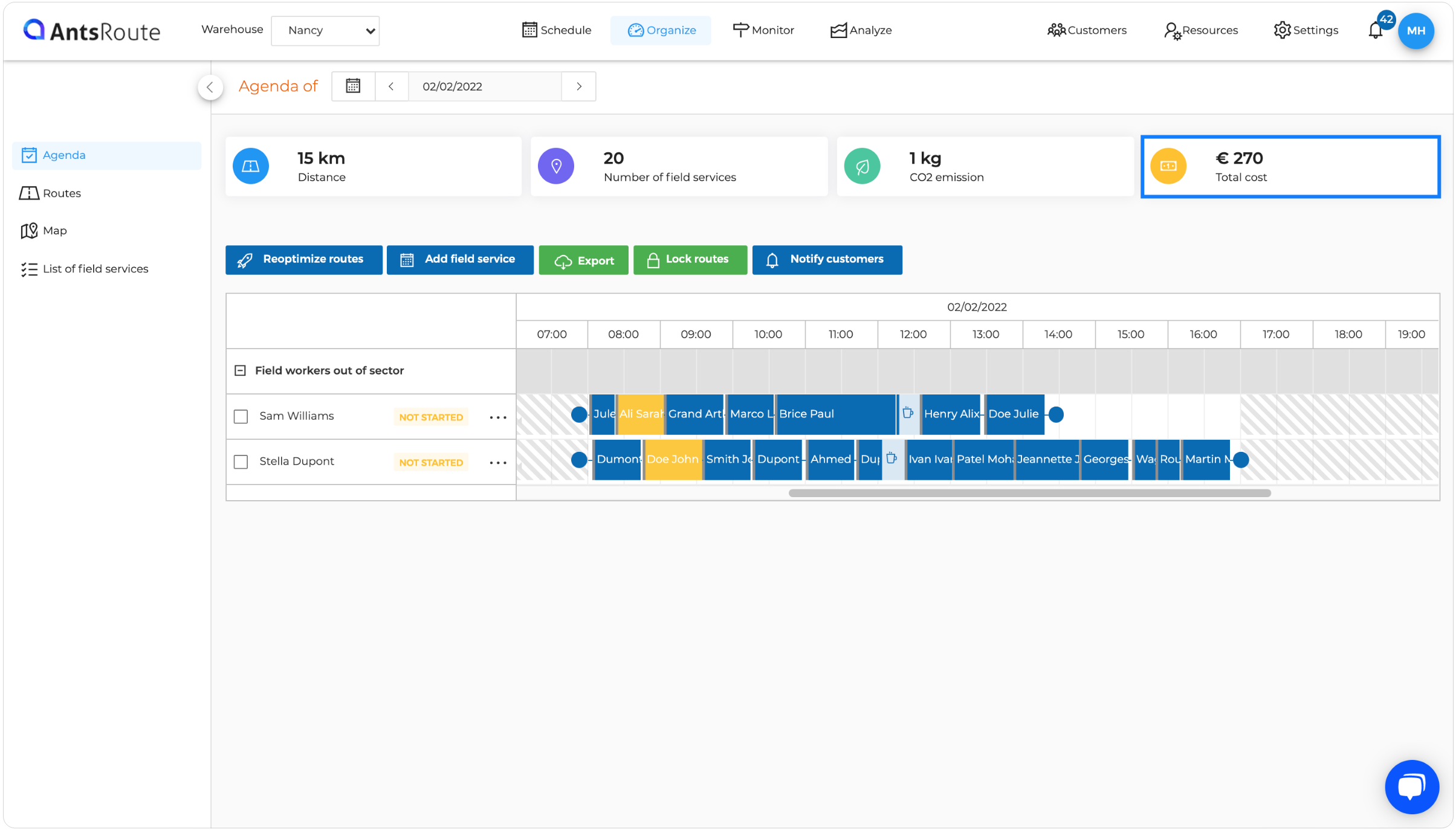
Task: Click the Export button
Action: coord(584,260)
